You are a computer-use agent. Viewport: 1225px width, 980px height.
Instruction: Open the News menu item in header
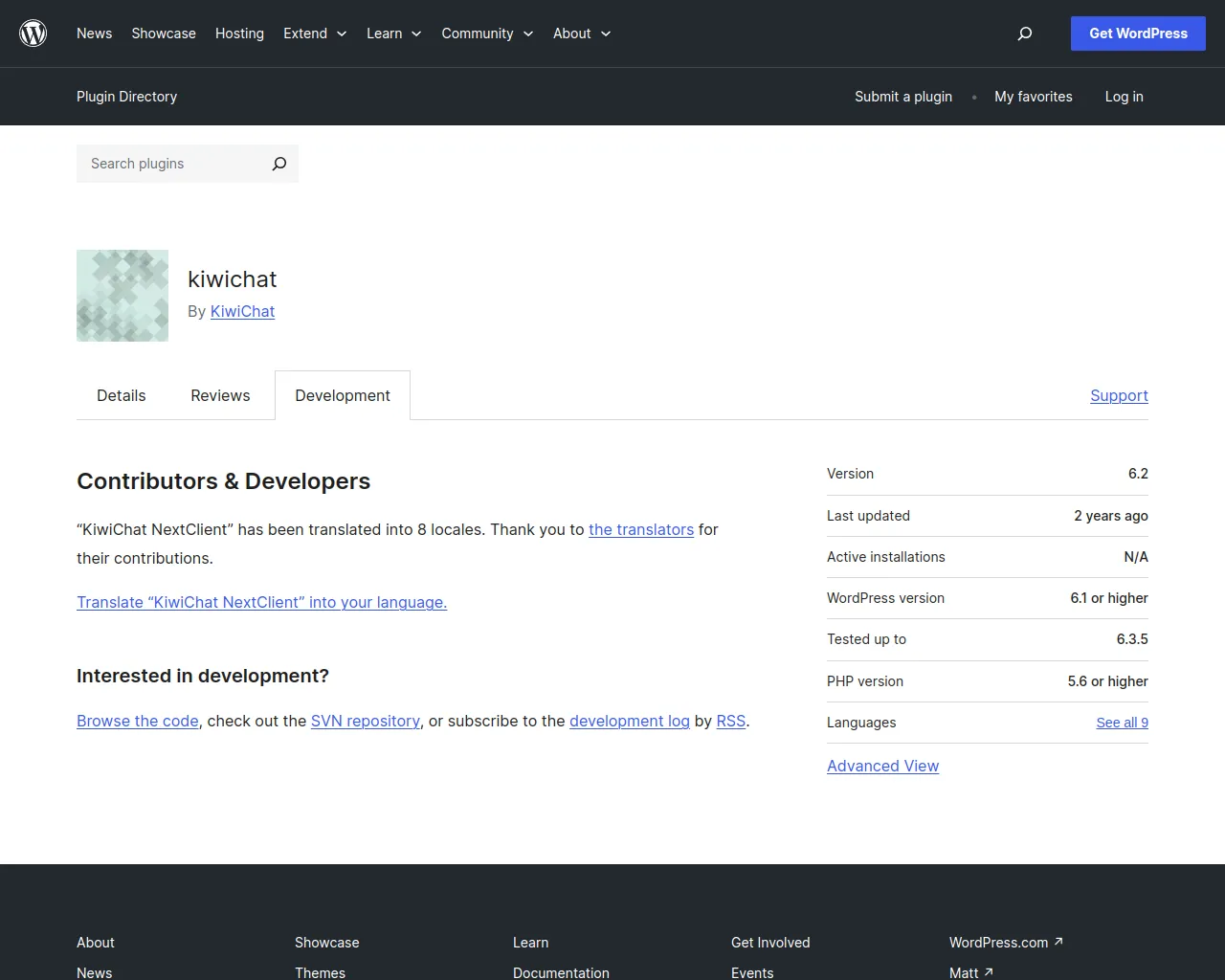[94, 33]
